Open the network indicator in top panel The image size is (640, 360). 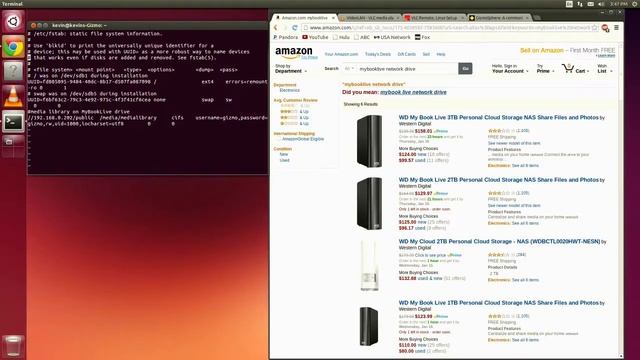coord(580,4)
